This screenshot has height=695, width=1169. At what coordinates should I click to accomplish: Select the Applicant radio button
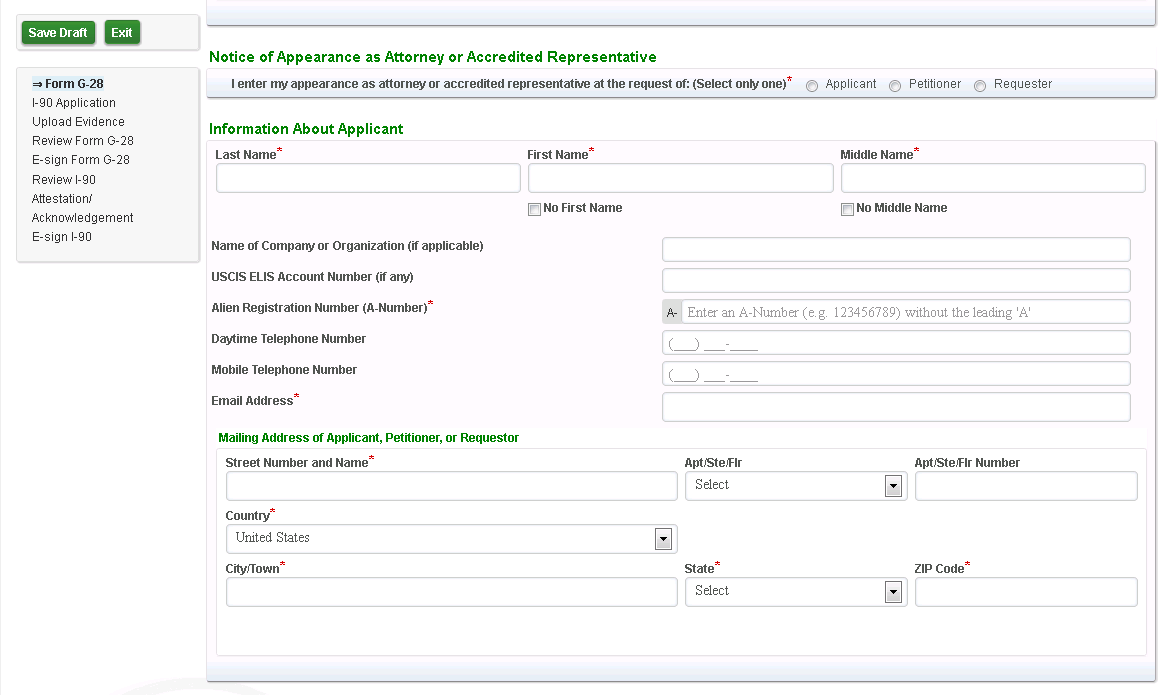tap(812, 86)
